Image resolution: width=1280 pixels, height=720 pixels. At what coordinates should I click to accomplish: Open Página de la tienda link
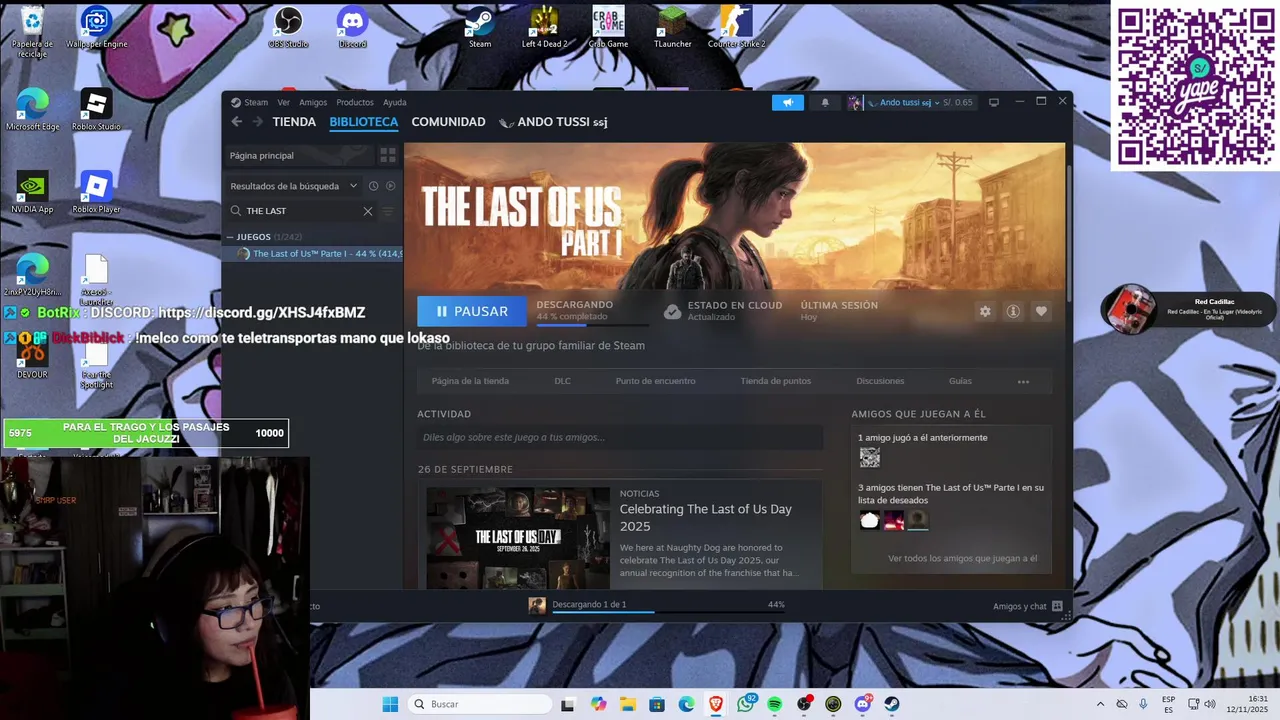[x=470, y=381]
